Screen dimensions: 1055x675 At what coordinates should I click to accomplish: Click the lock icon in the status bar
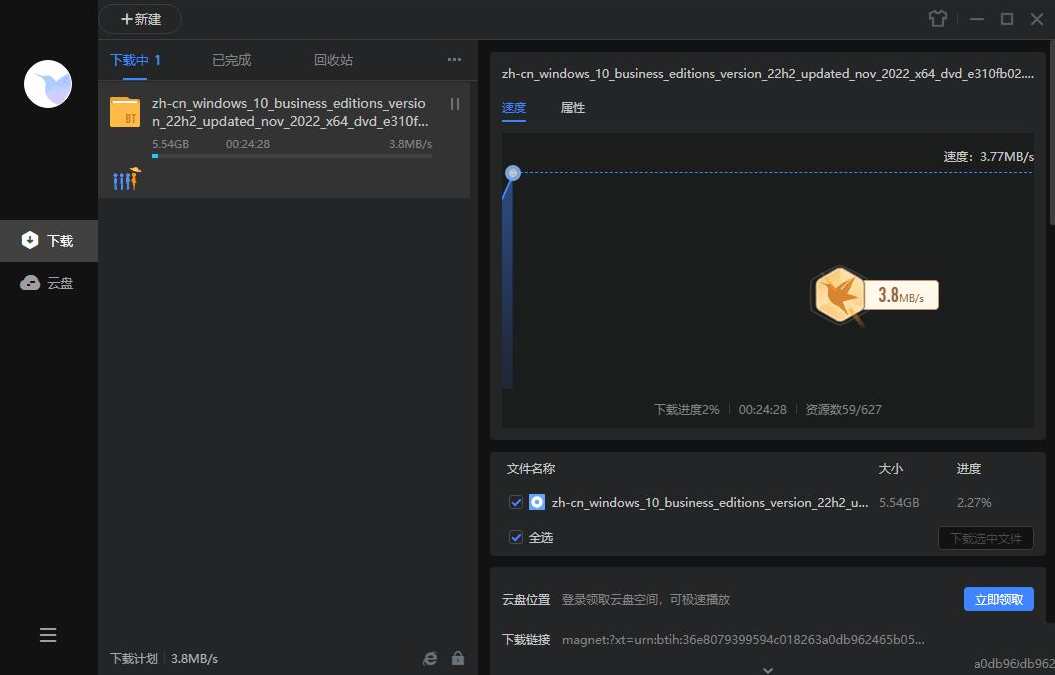(x=458, y=658)
